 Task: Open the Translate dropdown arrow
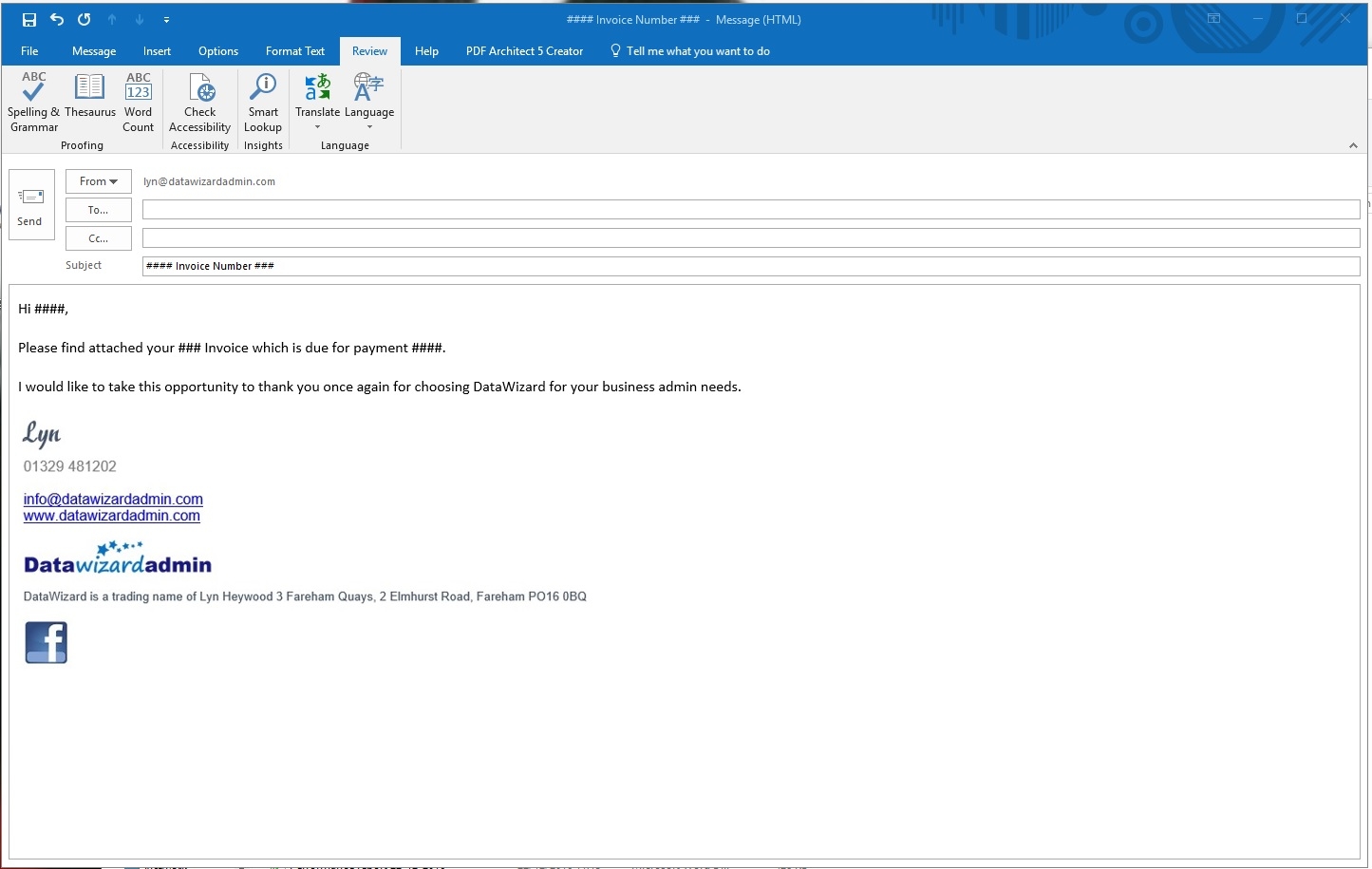click(x=317, y=127)
